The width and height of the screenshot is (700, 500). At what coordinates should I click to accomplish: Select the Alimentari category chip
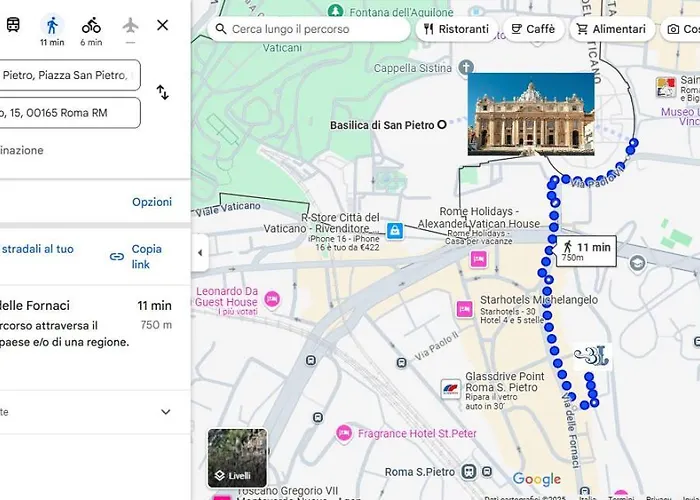click(612, 29)
